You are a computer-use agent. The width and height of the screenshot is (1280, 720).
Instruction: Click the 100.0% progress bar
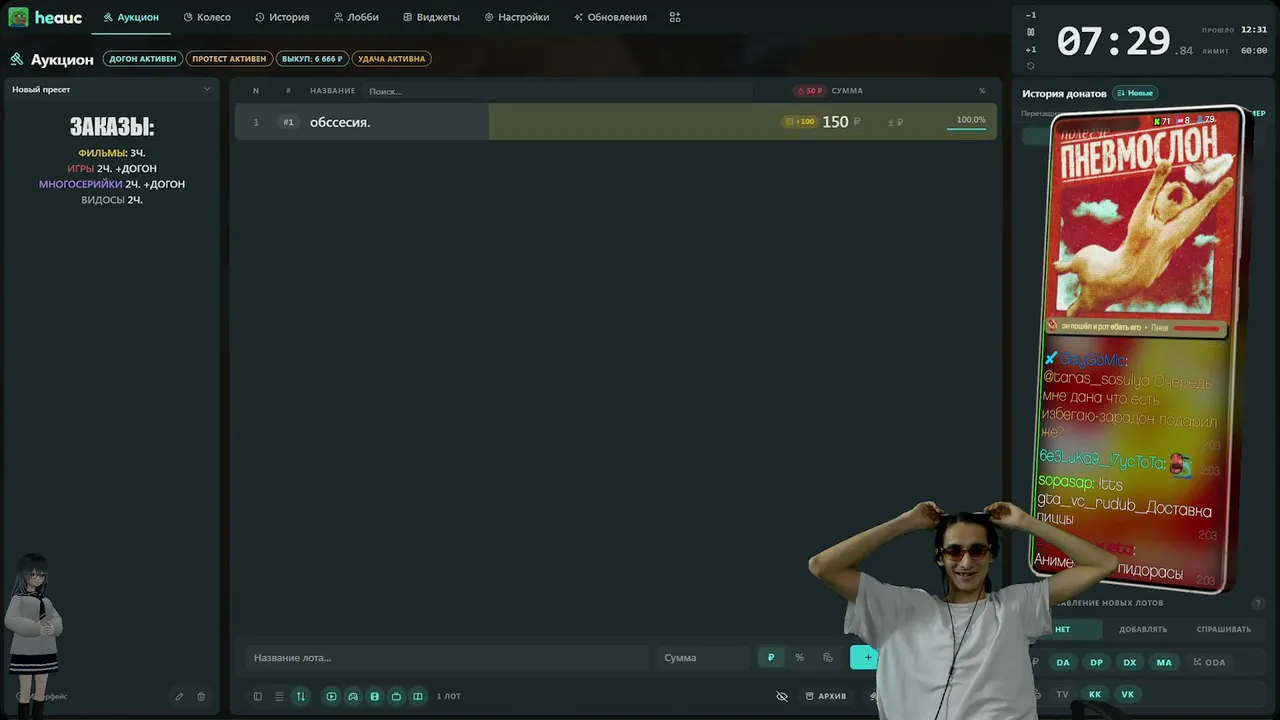coord(966,127)
